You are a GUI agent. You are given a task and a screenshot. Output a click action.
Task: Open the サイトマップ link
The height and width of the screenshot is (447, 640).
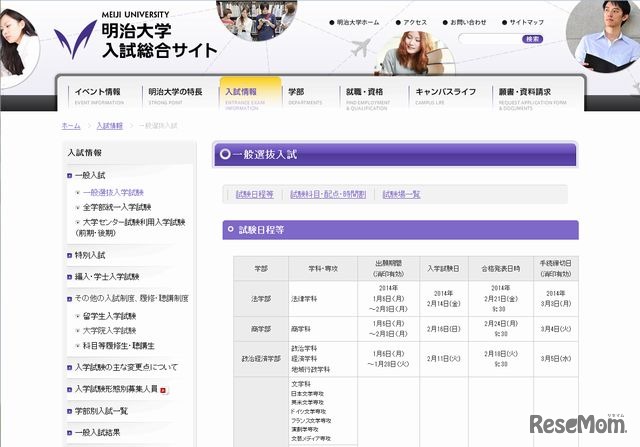pyautogui.click(x=530, y=21)
